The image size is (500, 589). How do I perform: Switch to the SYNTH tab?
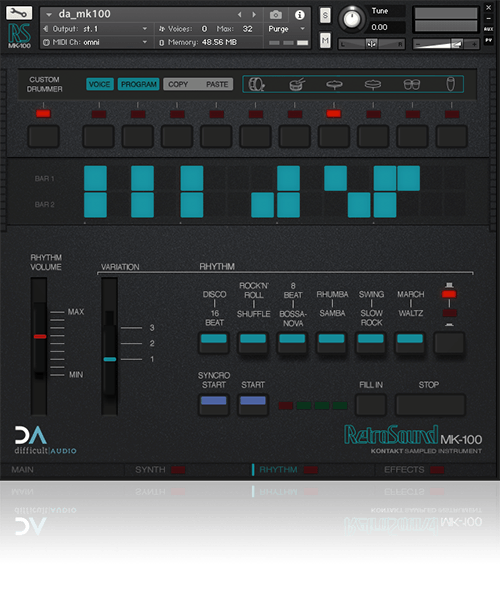[150, 470]
